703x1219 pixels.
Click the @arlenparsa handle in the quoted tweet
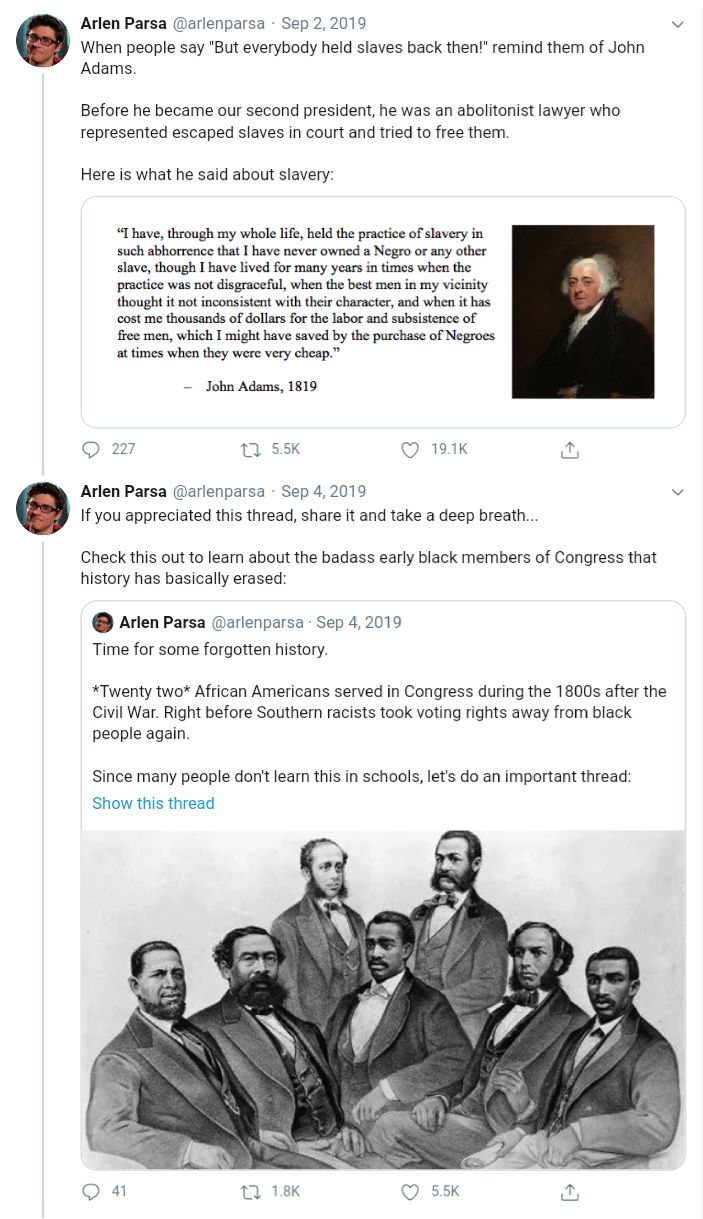point(256,622)
